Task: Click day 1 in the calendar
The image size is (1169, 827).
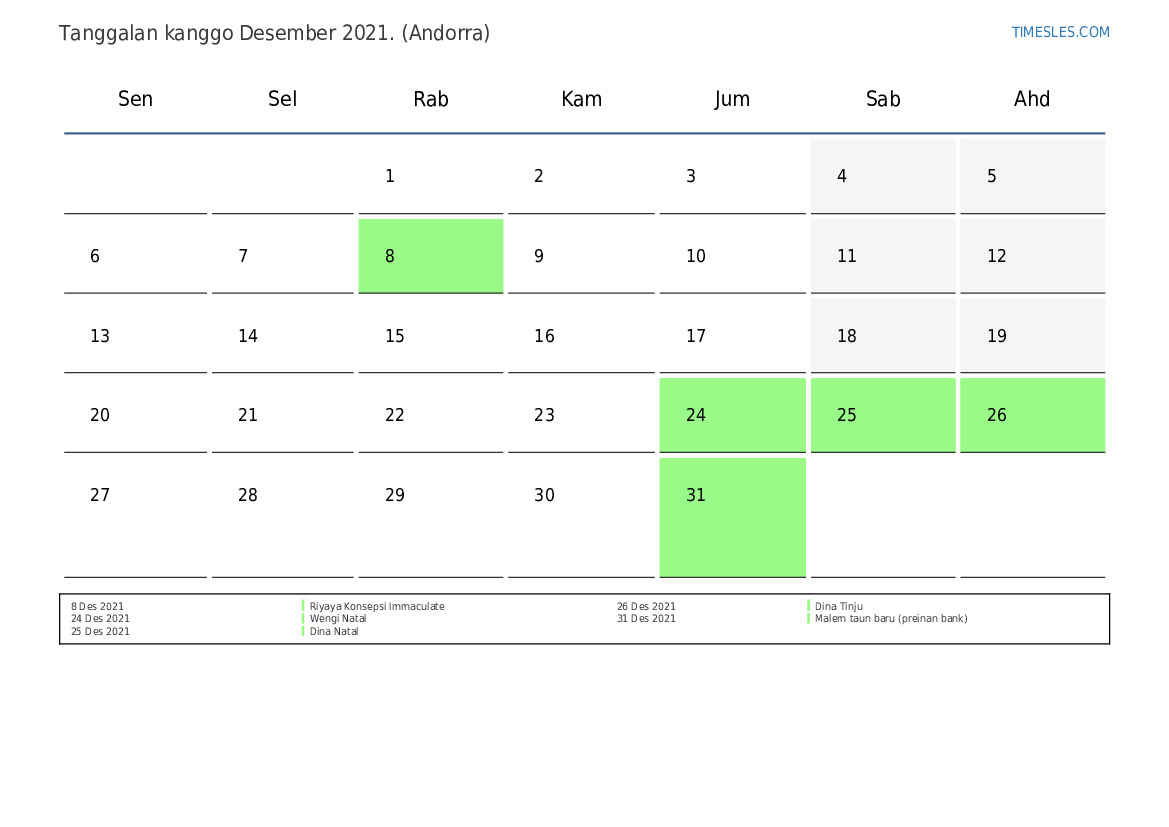Action: 431,176
